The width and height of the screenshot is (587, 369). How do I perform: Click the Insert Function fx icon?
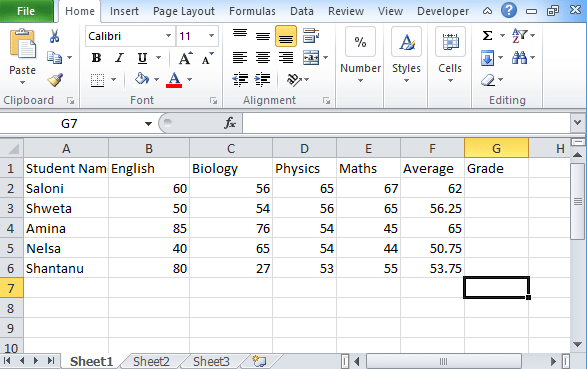click(x=229, y=123)
